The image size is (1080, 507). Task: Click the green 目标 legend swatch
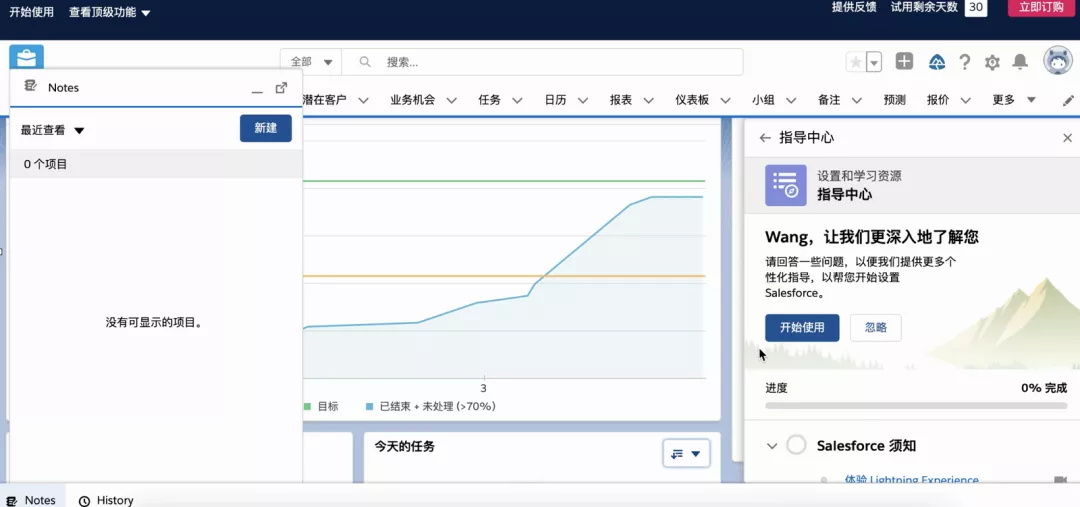coord(307,406)
